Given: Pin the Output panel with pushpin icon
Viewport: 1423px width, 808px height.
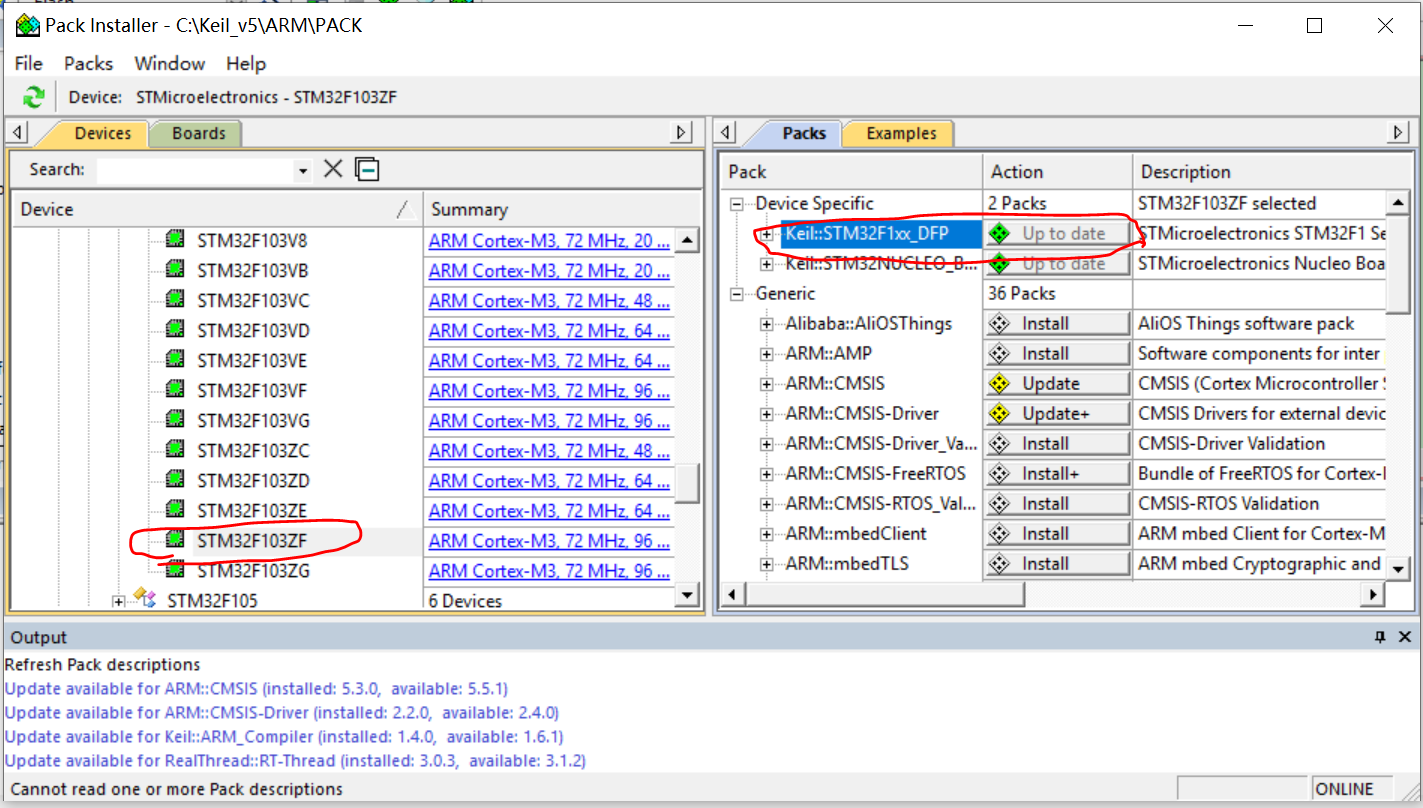Looking at the screenshot, I should pos(1380,637).
